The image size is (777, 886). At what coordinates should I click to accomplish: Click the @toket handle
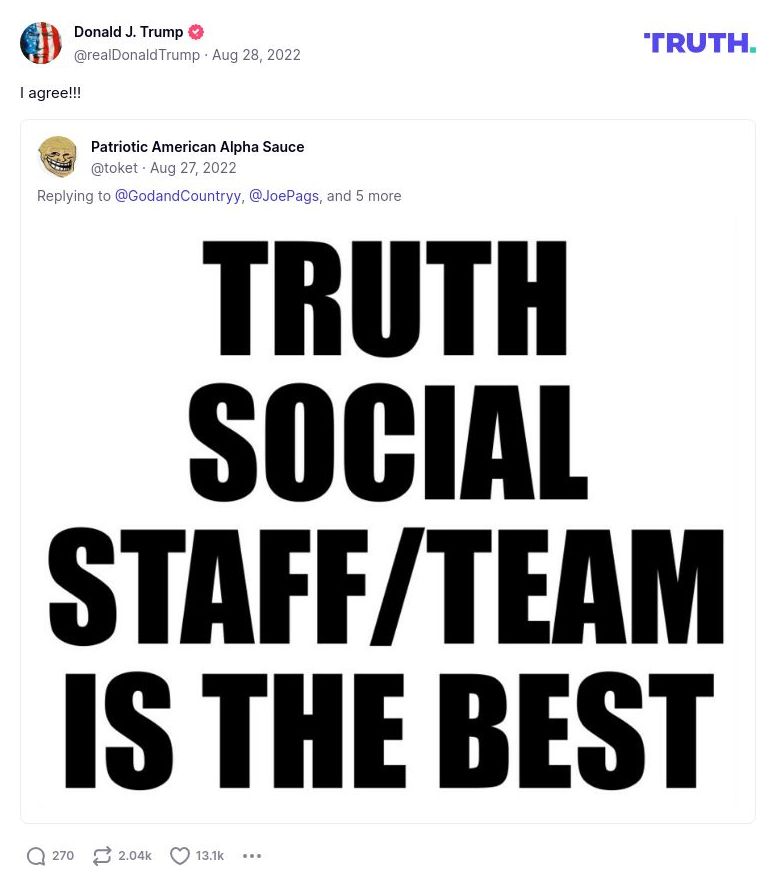tap(114, 168)
